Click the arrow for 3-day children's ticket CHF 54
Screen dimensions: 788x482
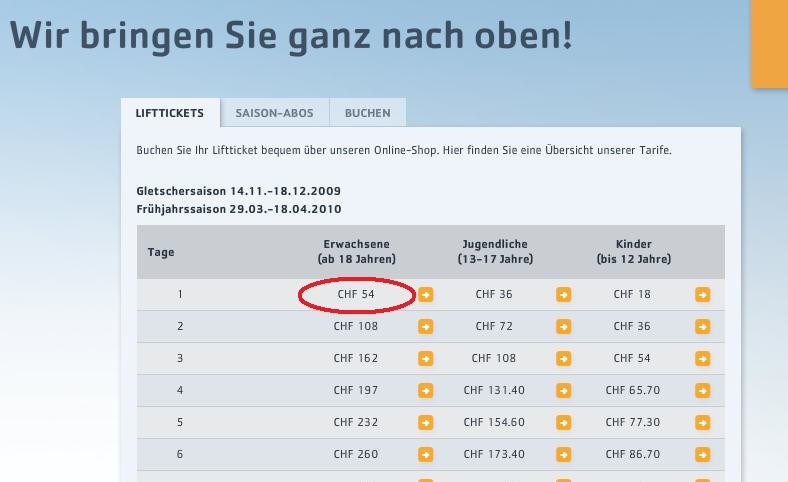(702, 359)
